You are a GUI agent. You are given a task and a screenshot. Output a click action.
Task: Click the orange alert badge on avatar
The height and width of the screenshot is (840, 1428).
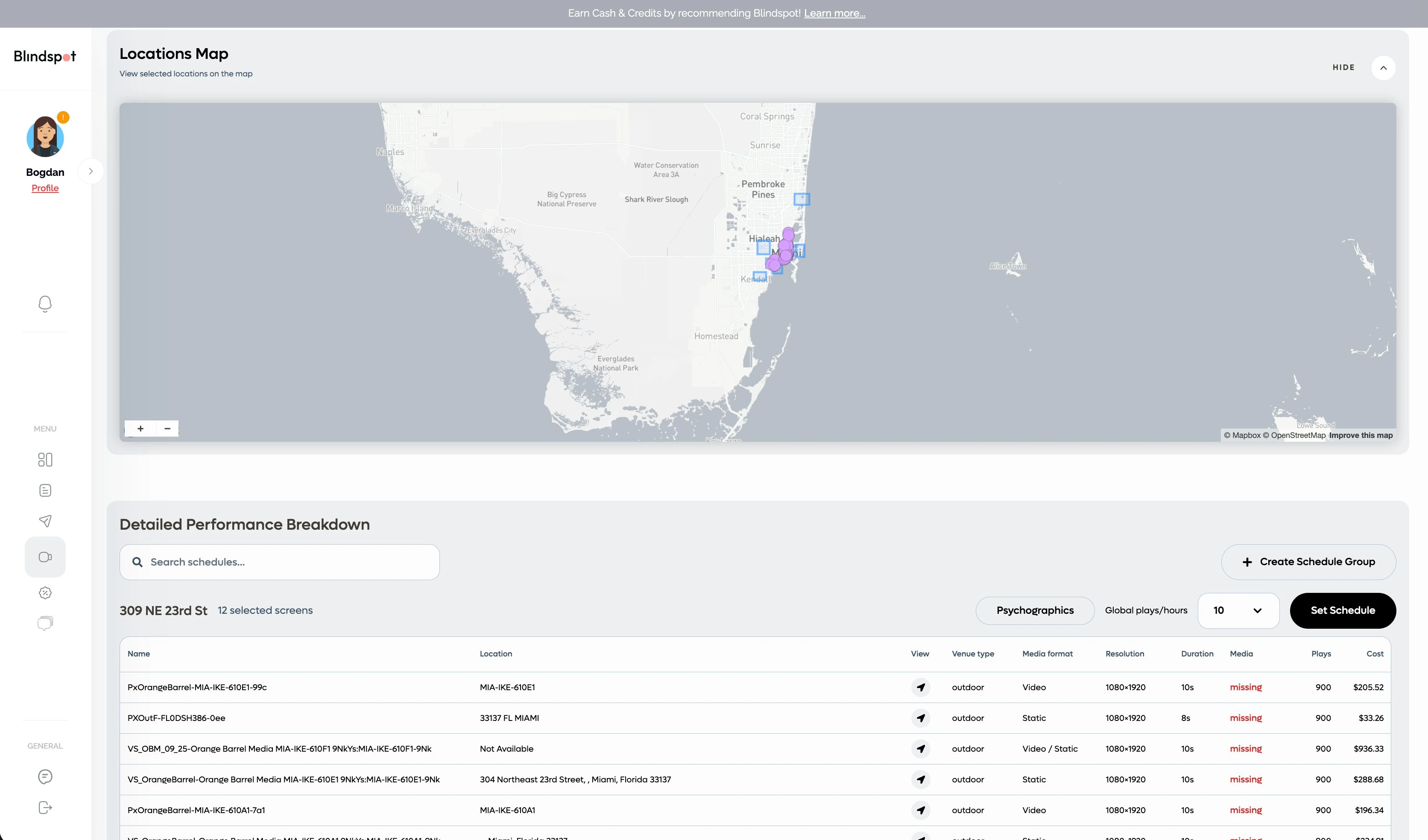click(63, 117)
